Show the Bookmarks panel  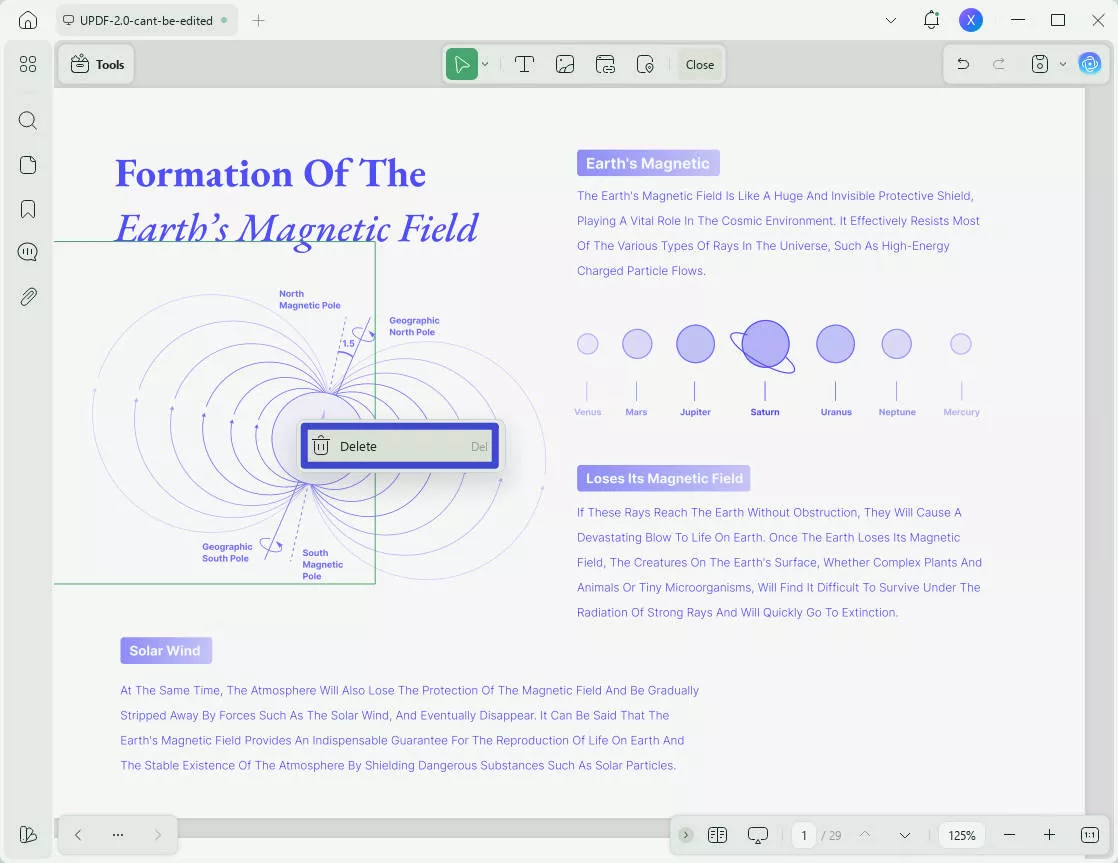point(28,209)
